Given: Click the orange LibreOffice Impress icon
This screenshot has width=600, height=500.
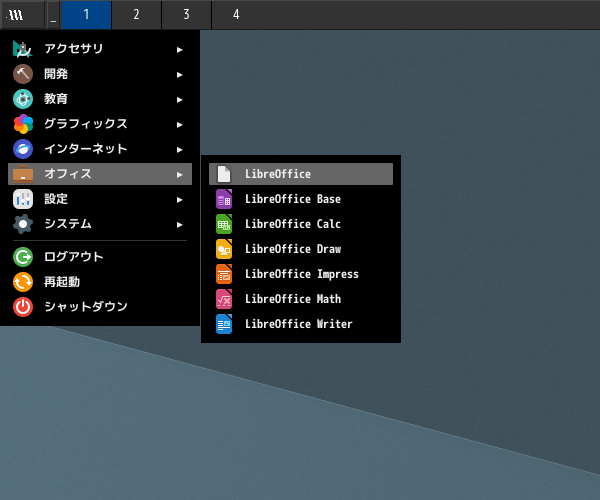Looking at the screenshot, I should point(224,274).
